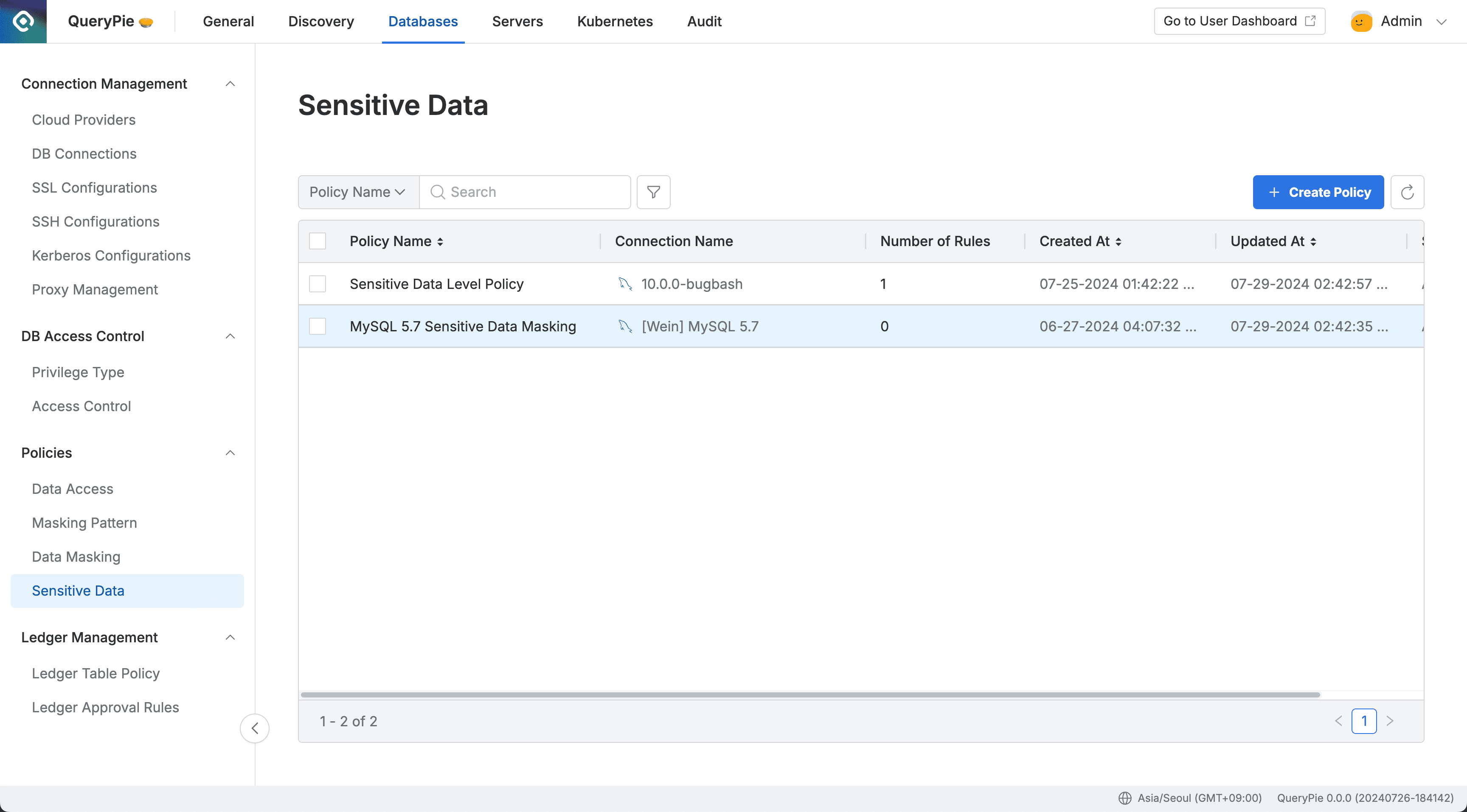Viewport: 1467px width, 812px height.
Task: Click the globe icon in the status bar
Action: [x=1125, y=798]
